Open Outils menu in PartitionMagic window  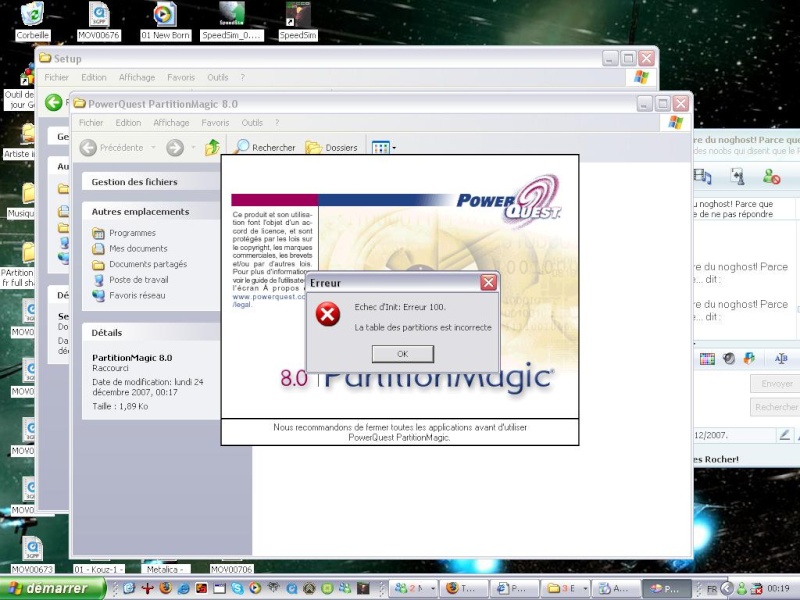pyautogui.click(x=252, y=122)
